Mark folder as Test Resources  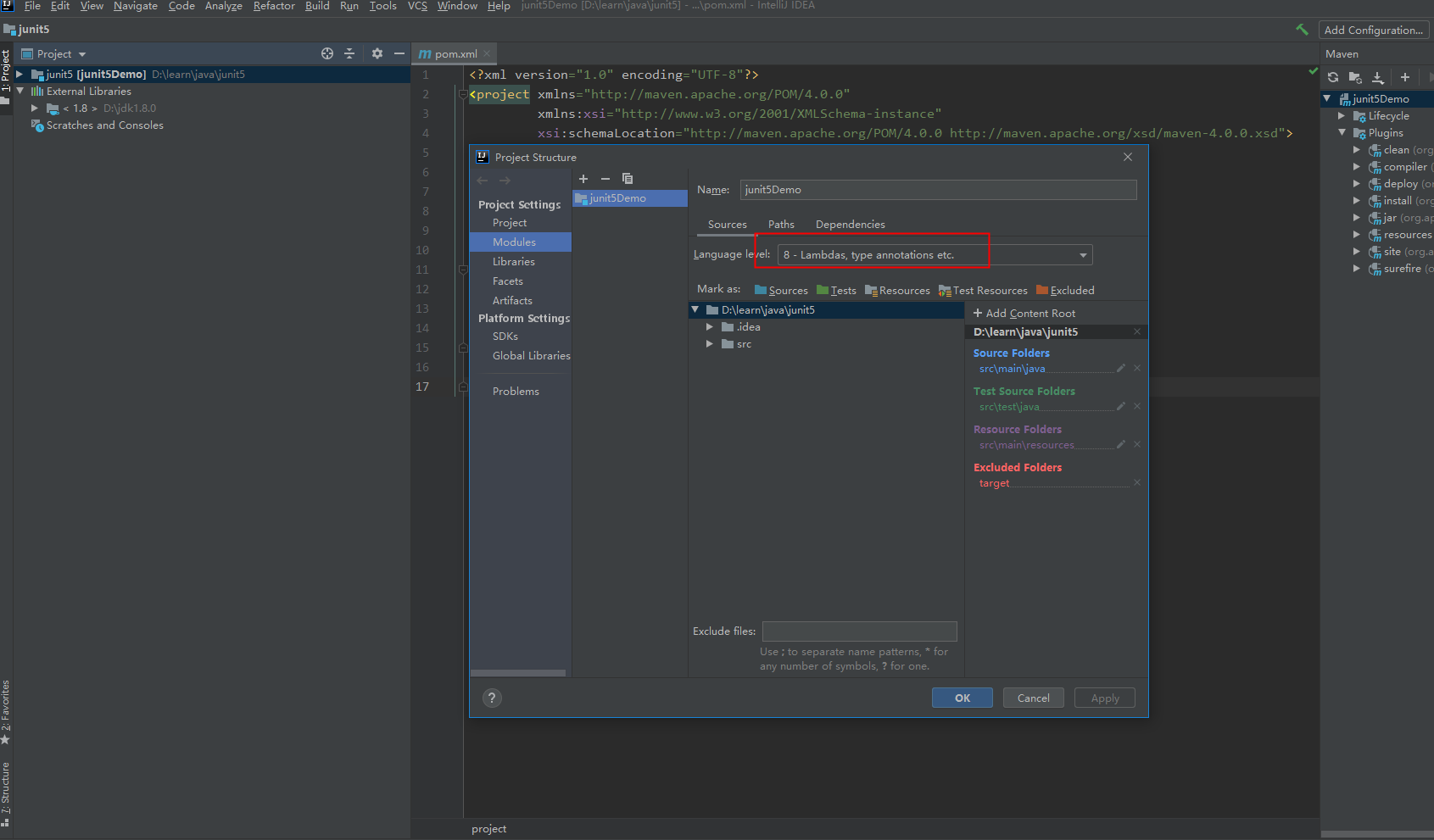tap(983, 291)
